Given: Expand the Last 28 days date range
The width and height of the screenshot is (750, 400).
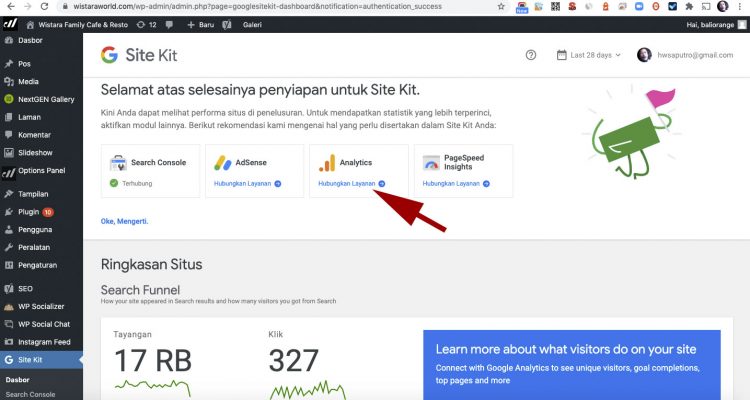Looking at the screenshot, I should pos(588,55).
